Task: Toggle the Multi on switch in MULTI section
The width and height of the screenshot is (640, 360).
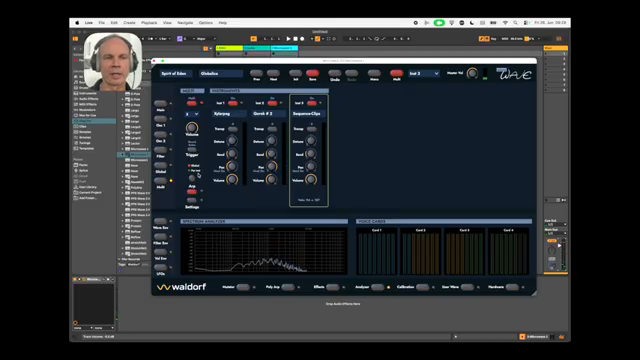Action: click(191, 103)
